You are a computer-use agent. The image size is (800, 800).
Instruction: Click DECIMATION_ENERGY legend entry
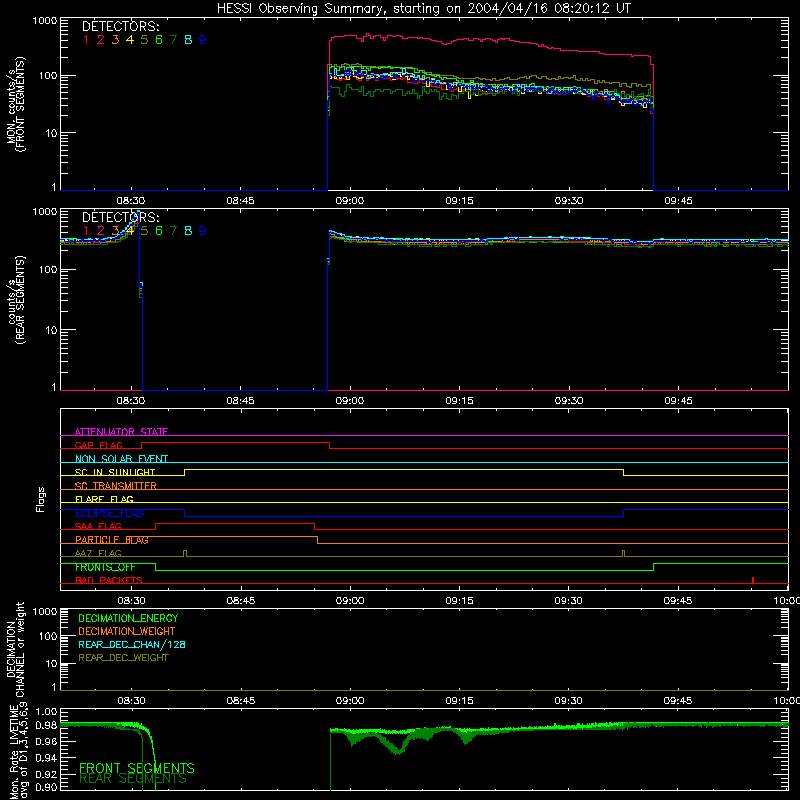[128, 618]
